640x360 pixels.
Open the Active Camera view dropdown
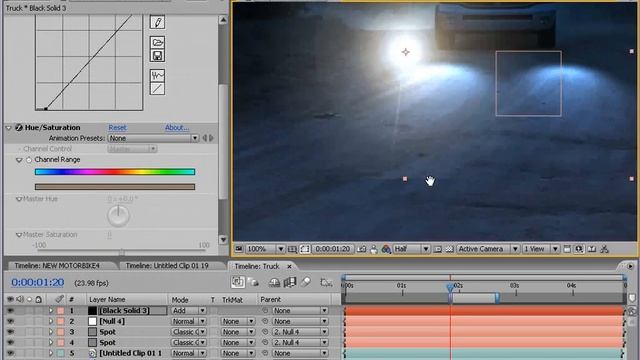pos(488,249)
